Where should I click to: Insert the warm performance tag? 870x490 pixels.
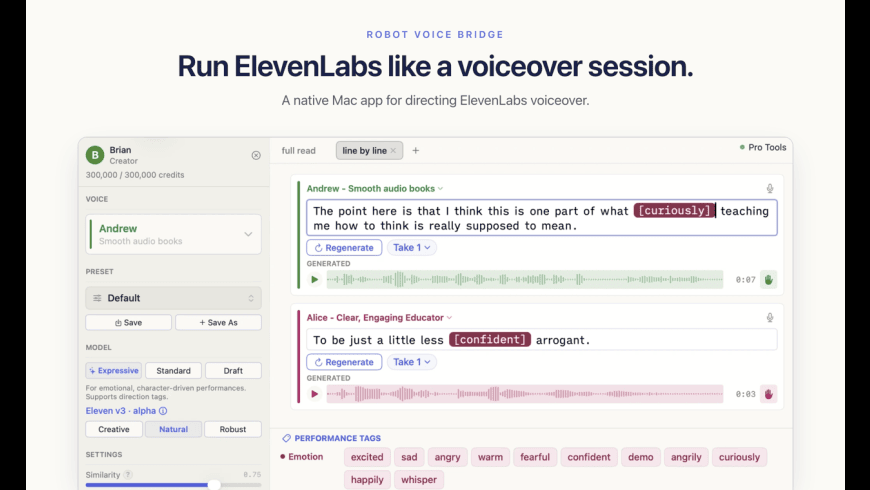pyautogui.click(x=490, y=457)
